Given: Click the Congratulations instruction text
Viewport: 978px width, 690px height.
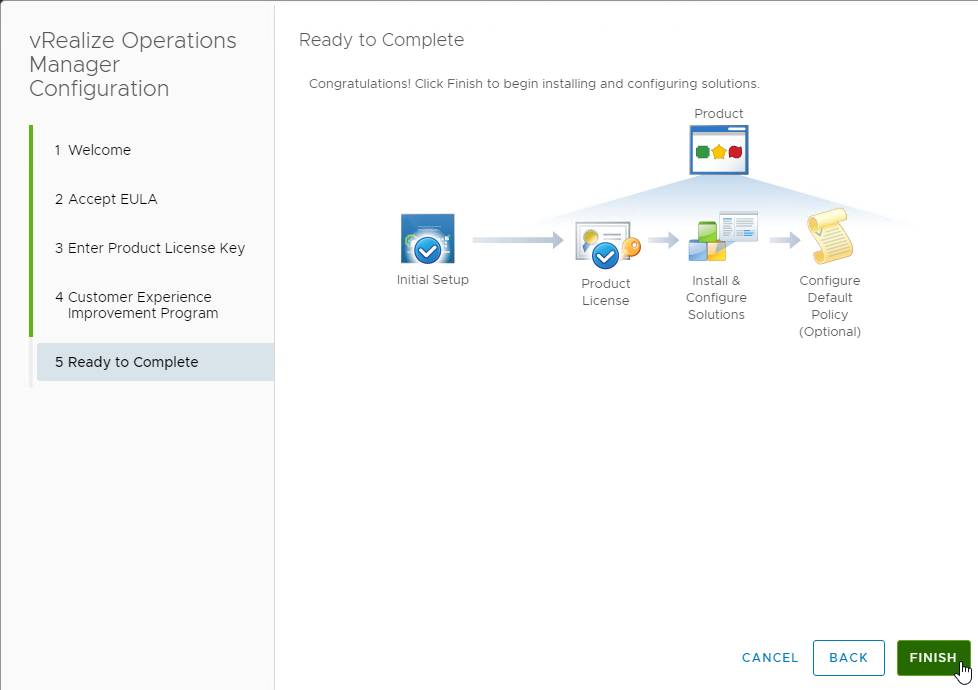Looking at the screenshot, I should [534, 84].
